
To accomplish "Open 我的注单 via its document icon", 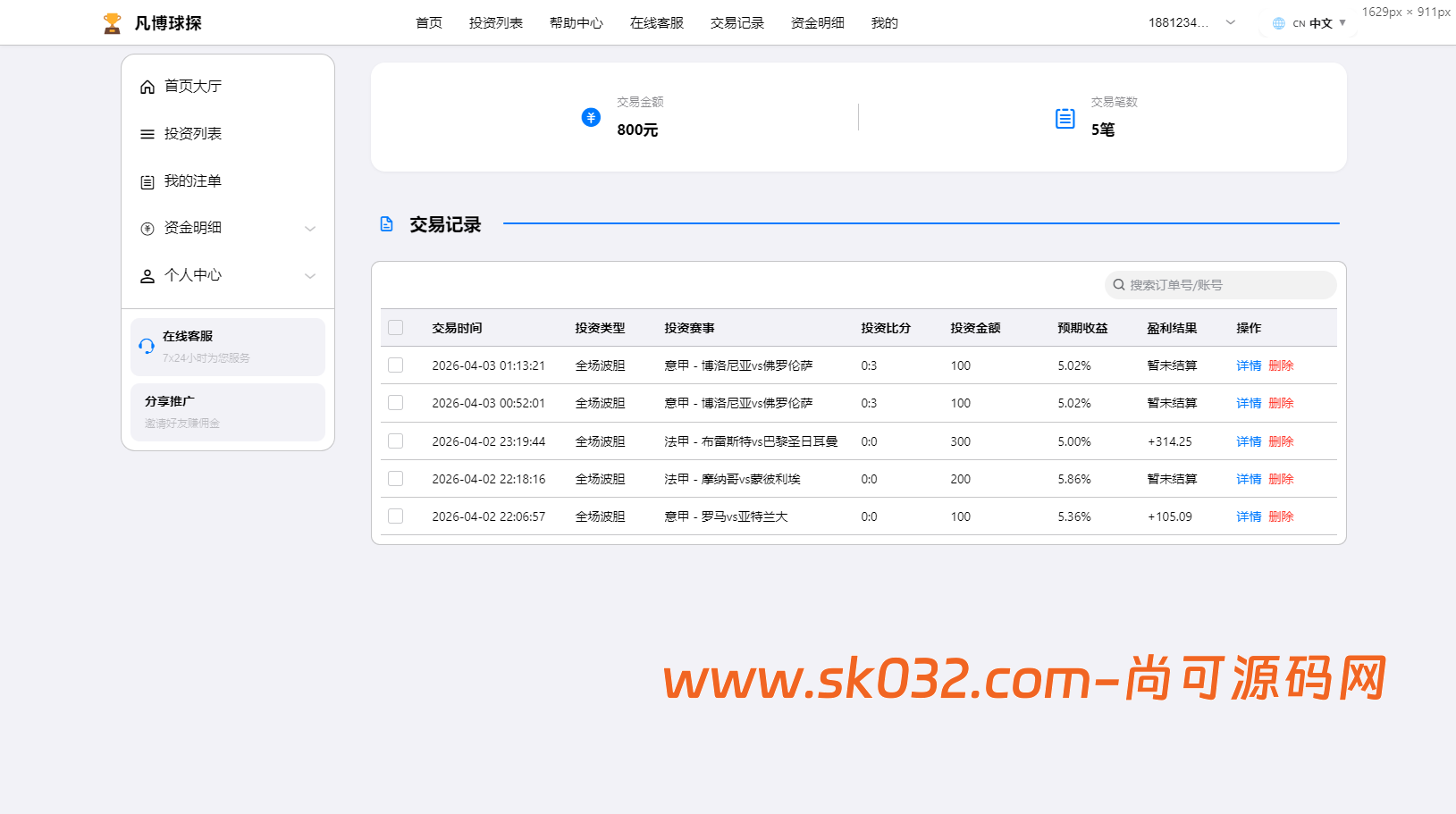I will click(x=147, y=180).
